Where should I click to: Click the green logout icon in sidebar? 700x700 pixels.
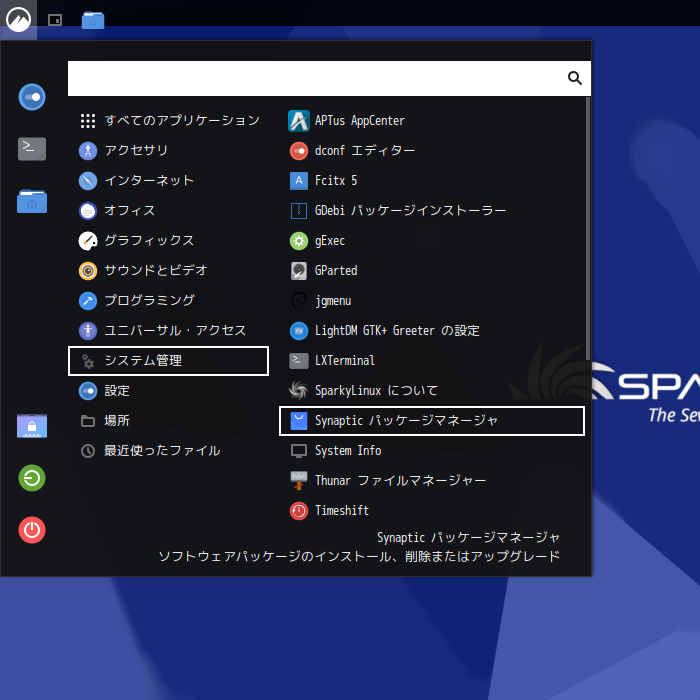point(32,478)
